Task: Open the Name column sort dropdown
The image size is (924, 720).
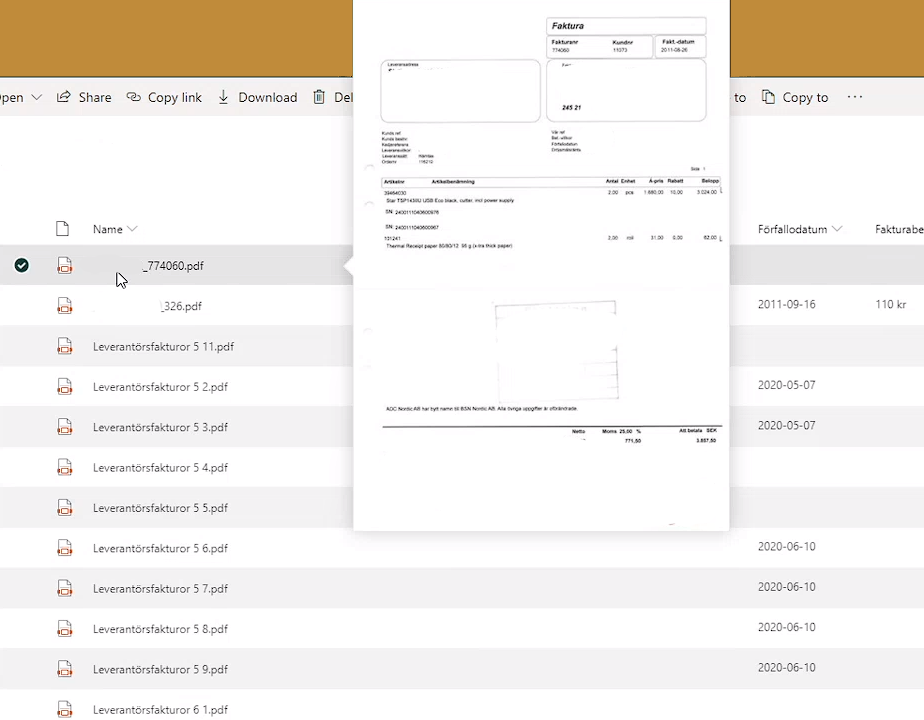Action: click(x=131, y=229)
